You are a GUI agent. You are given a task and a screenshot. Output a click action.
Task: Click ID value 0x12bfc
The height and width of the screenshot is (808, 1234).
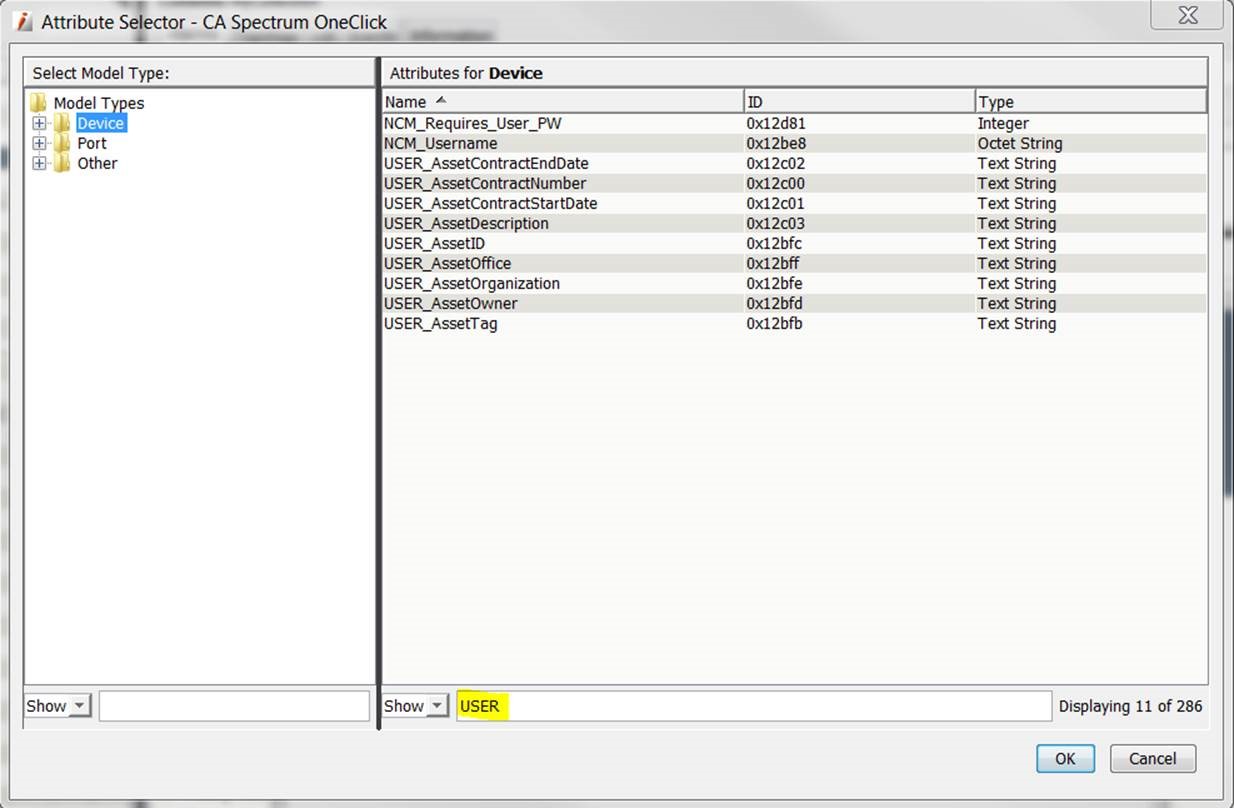coord(774,243)
